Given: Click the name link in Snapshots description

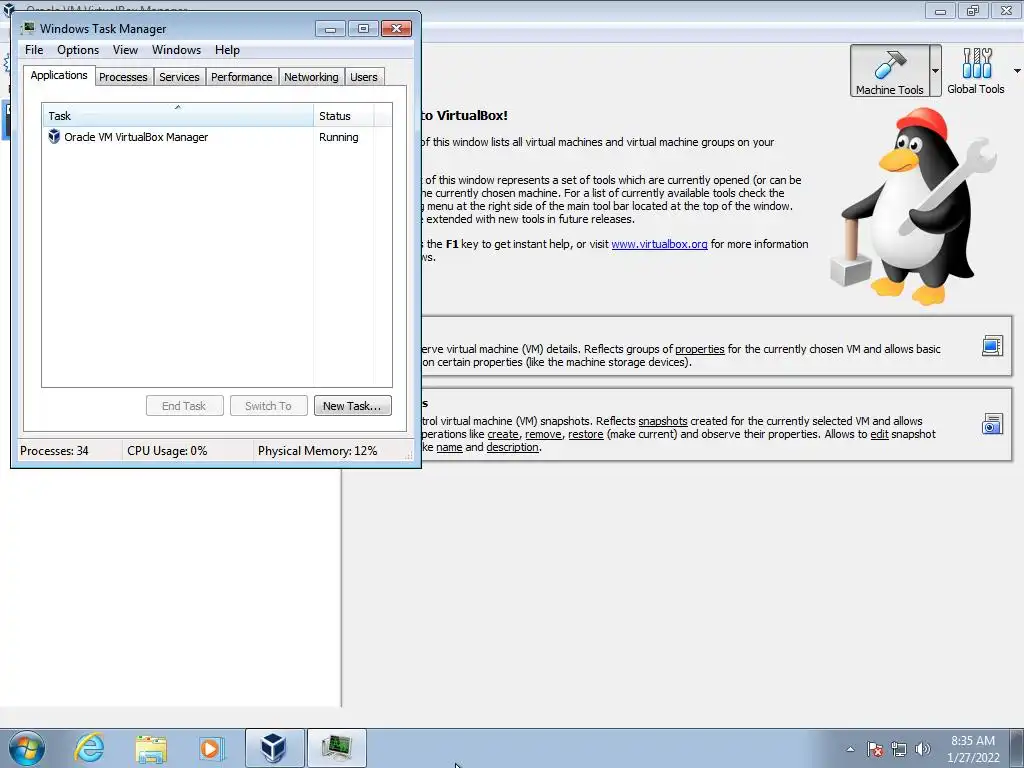Looking at the screenshot, I should click(x=449, y=447).
